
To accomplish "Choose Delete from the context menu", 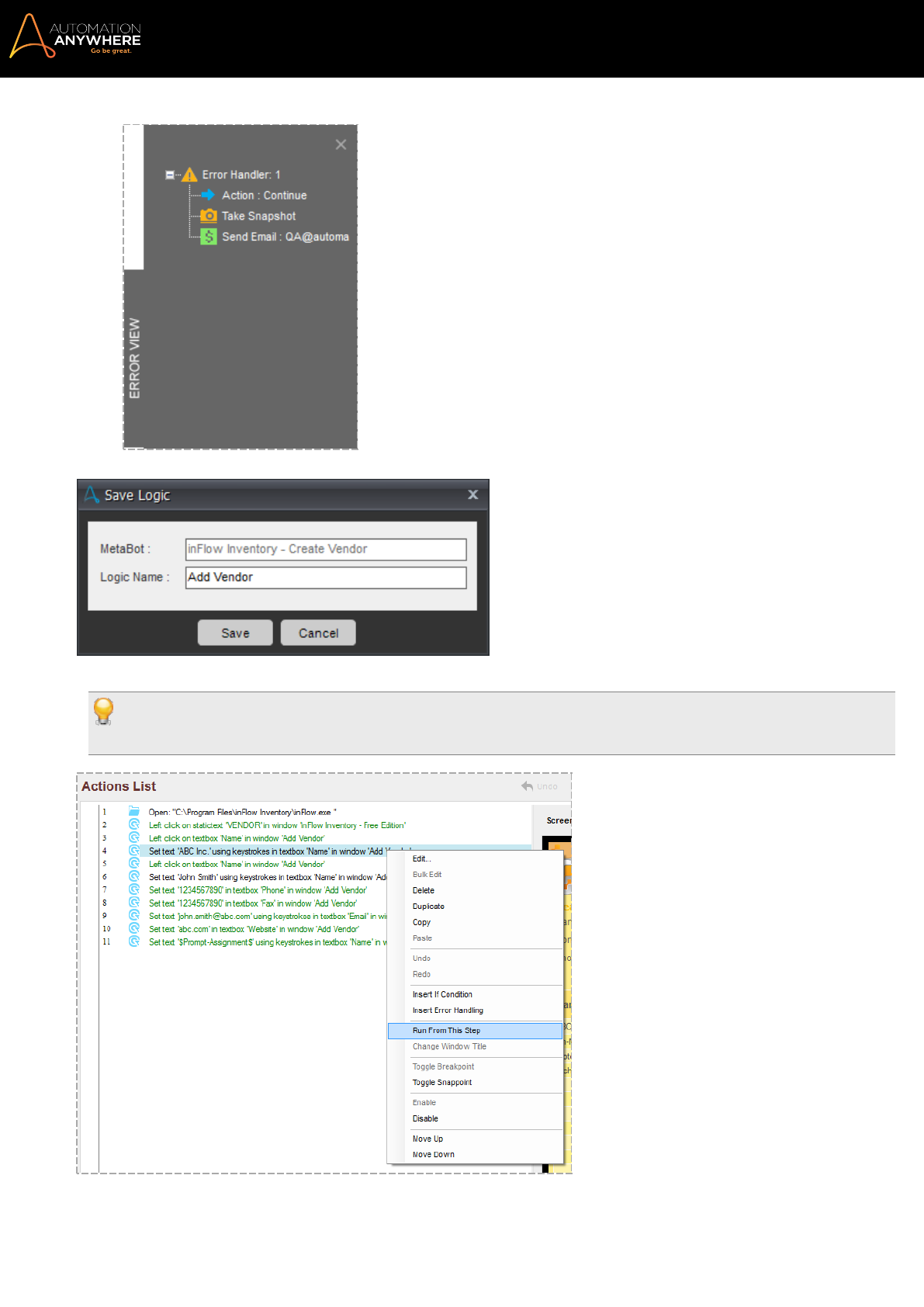I will (475, 890).
